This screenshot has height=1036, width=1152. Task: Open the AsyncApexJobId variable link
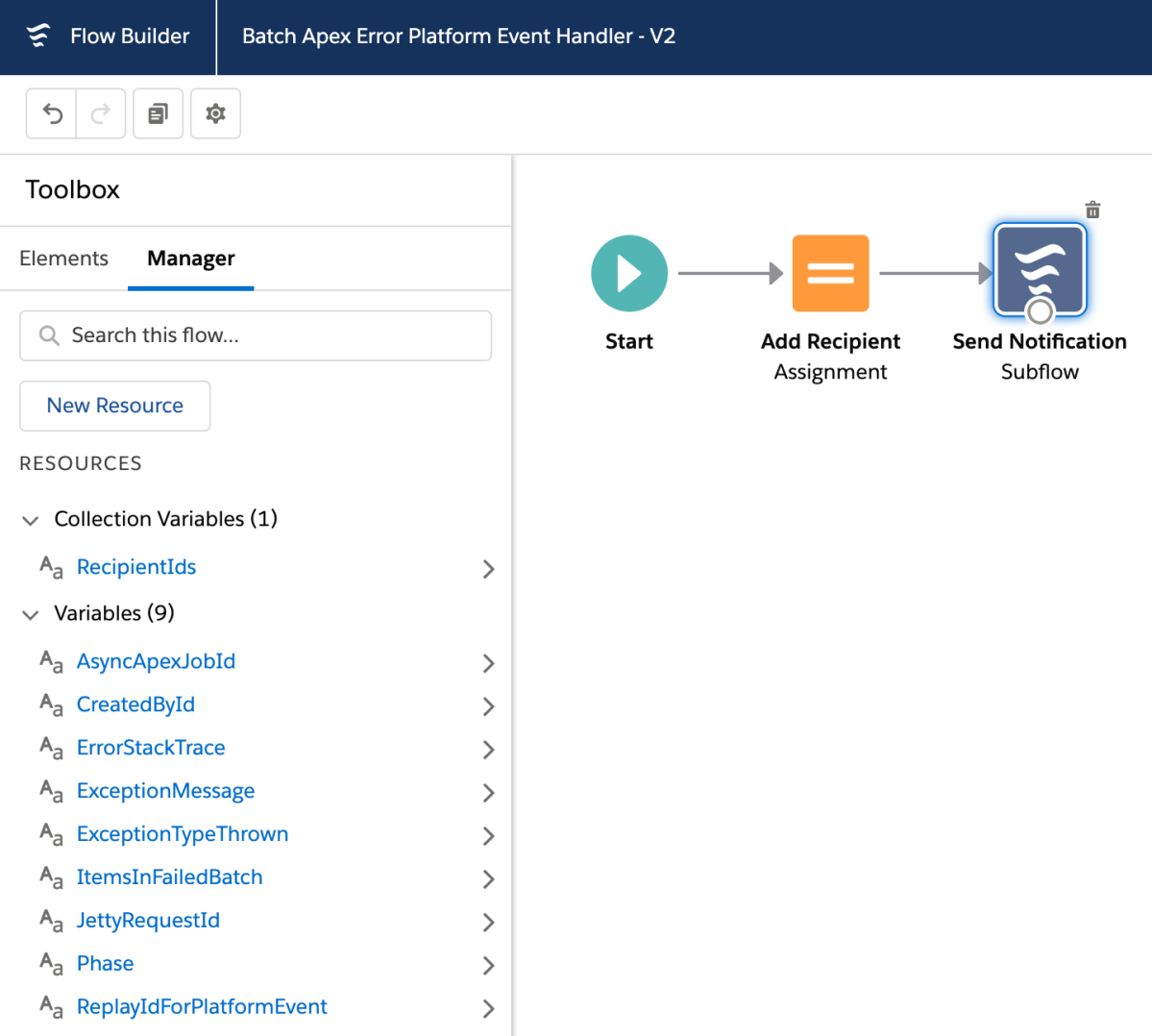(156, 661)
